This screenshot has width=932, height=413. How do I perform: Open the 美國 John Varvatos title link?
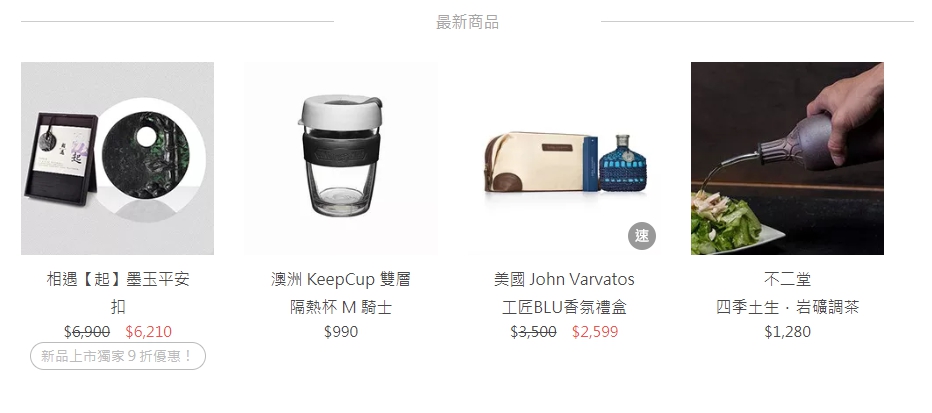point(564,279)
